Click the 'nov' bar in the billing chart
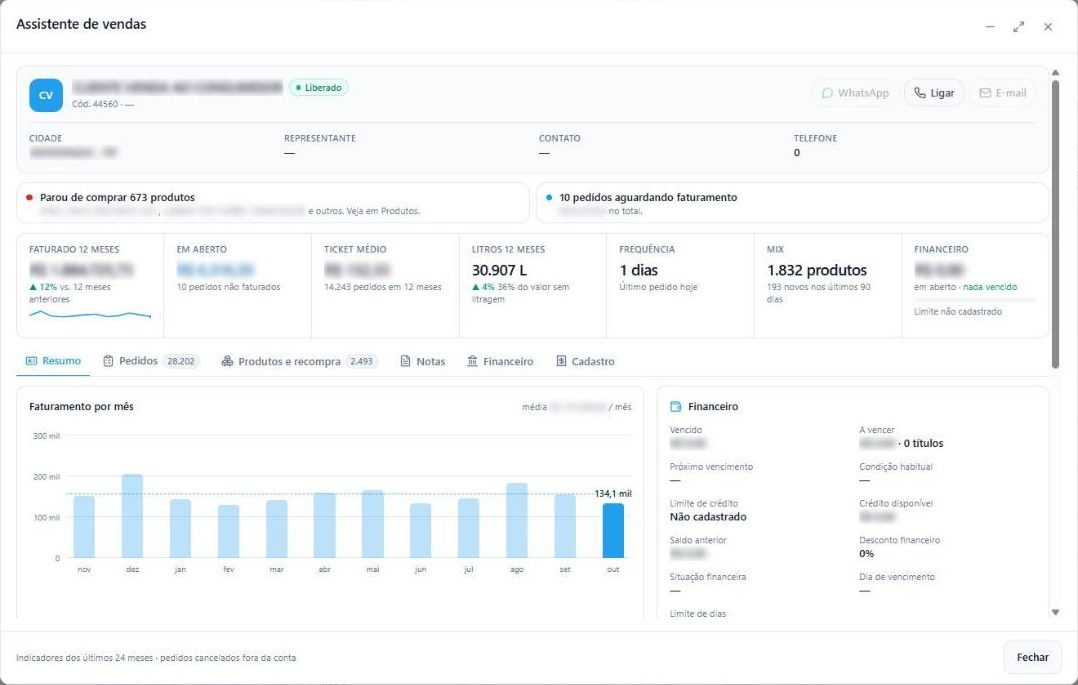Screen dimensions: 1078x685 point(84,527)
